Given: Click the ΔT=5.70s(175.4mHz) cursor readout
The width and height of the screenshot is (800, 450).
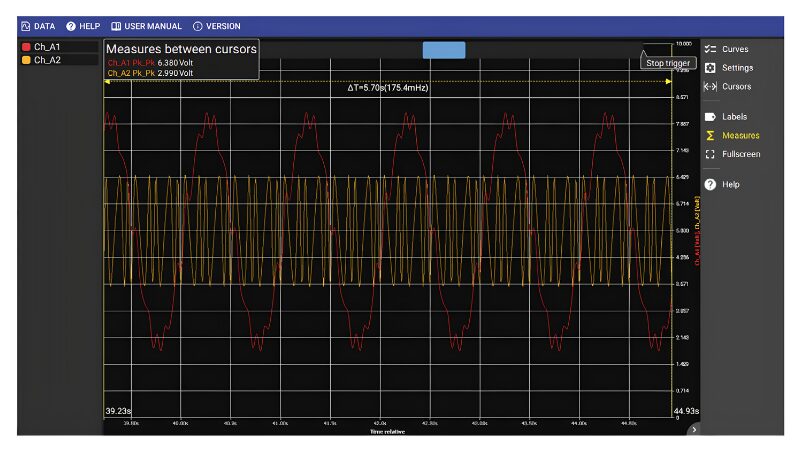Looking at the screenshot, I should (x=388, y=88).
